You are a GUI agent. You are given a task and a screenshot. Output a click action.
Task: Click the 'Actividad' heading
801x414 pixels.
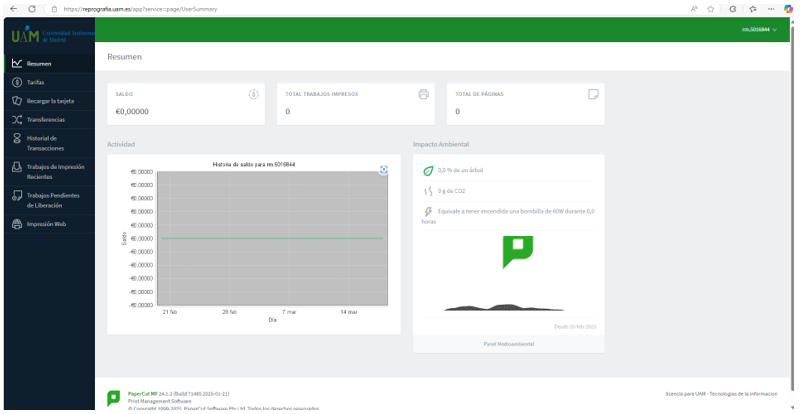pyautogui.click(x=121, y=145)
